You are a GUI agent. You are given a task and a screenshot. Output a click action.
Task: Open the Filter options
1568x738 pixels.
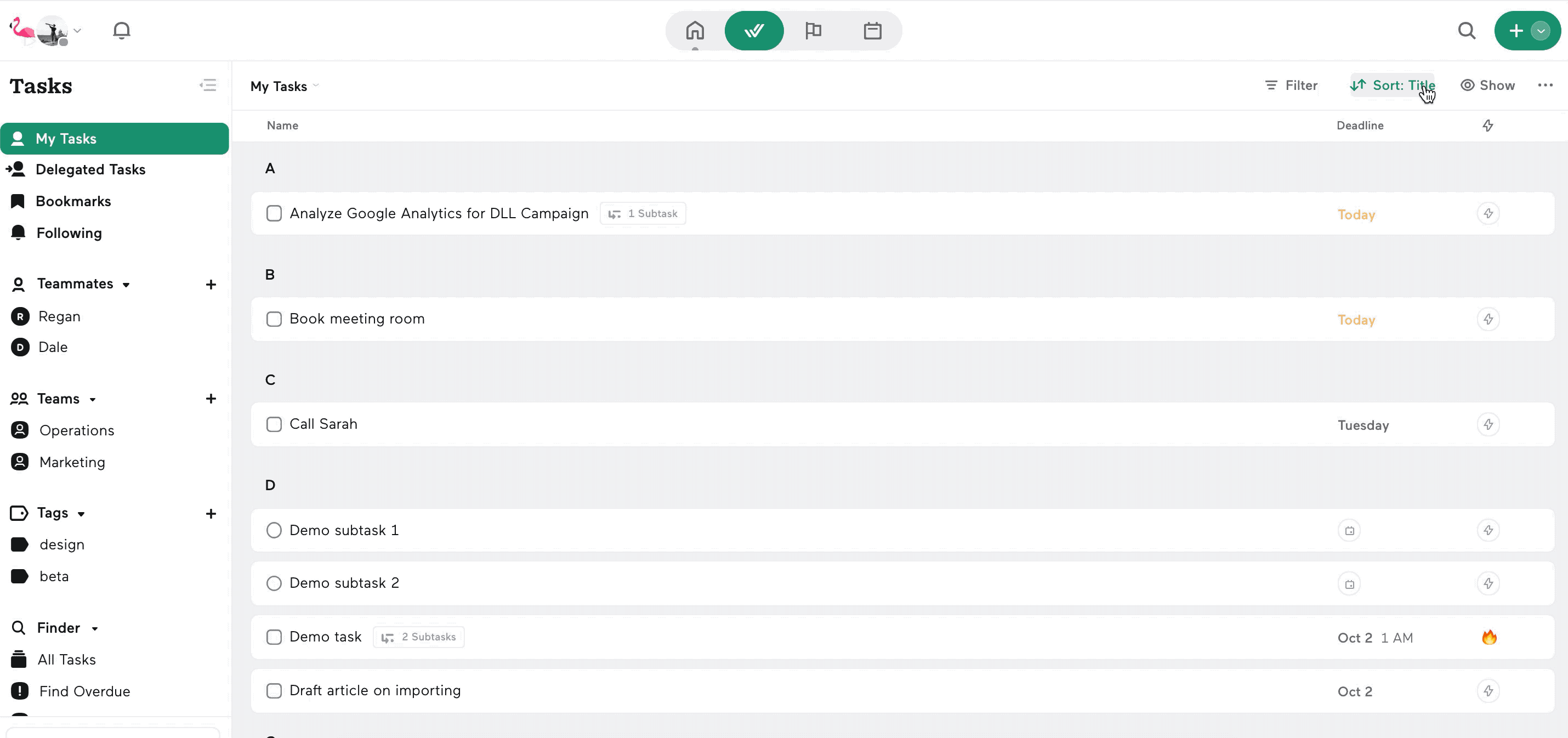pos(1291,85)
